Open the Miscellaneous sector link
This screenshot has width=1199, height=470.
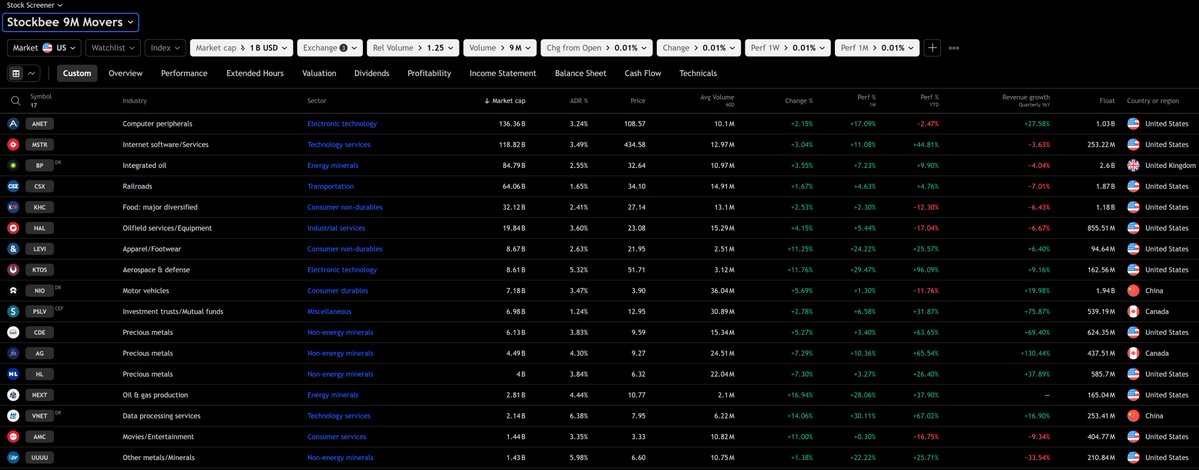tap(329, 311)
